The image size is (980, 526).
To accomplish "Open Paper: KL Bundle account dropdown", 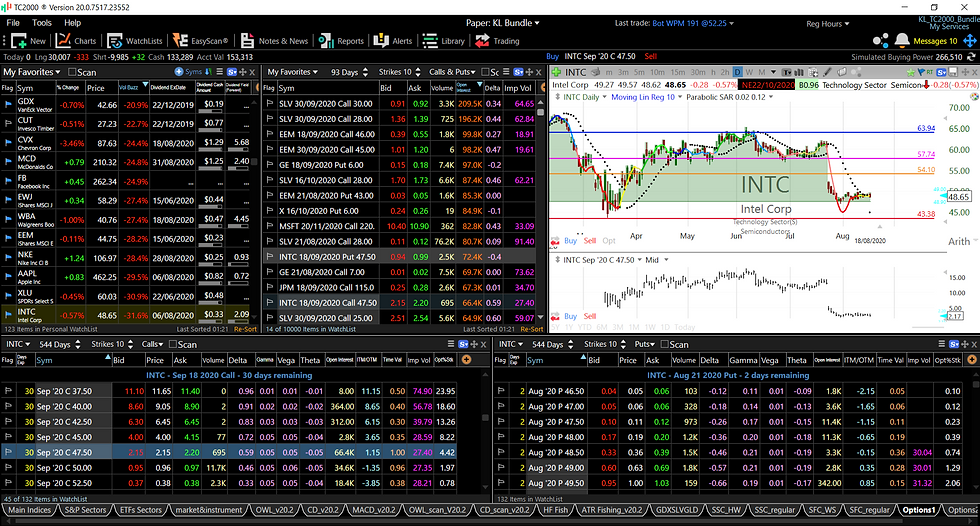I will [x=502, y=23].
